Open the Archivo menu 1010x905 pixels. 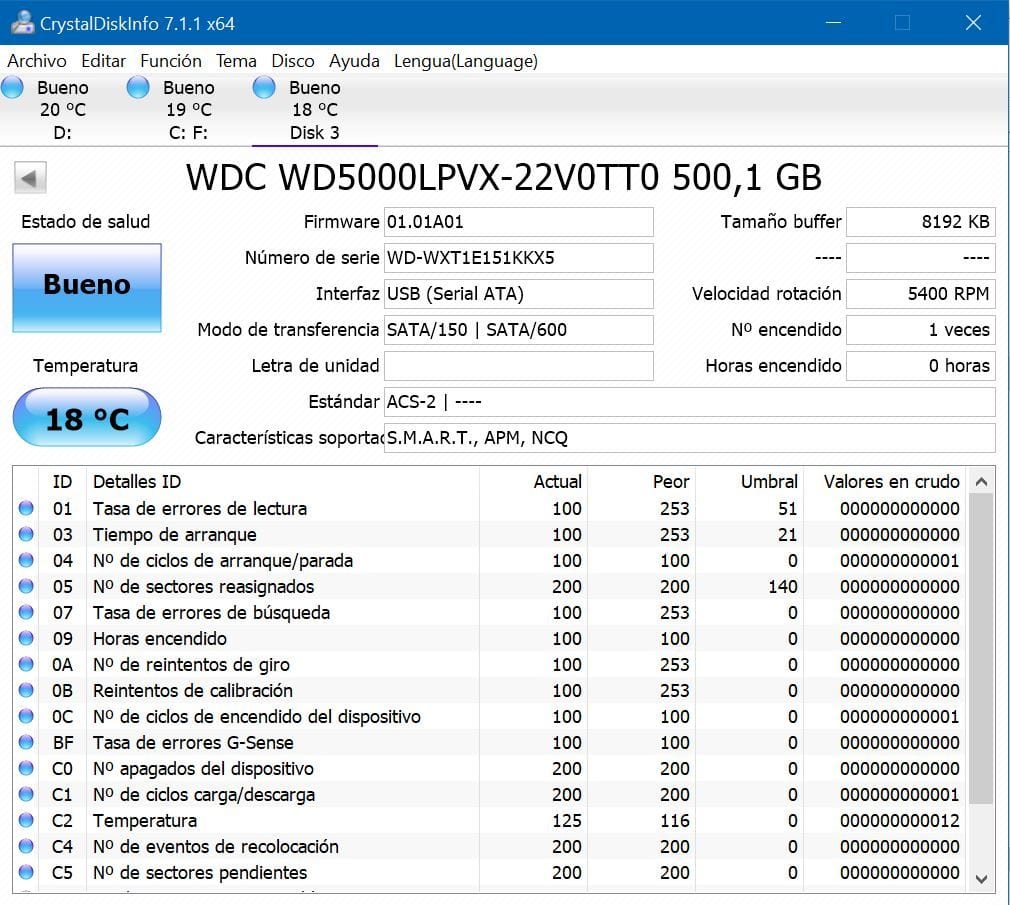(x=37, y=61)
